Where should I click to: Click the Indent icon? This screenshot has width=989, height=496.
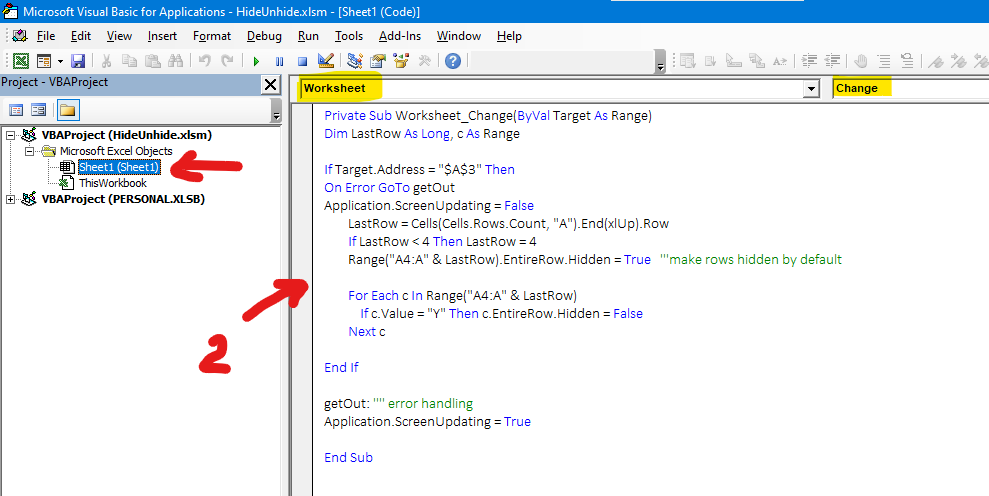pos(809,61)
